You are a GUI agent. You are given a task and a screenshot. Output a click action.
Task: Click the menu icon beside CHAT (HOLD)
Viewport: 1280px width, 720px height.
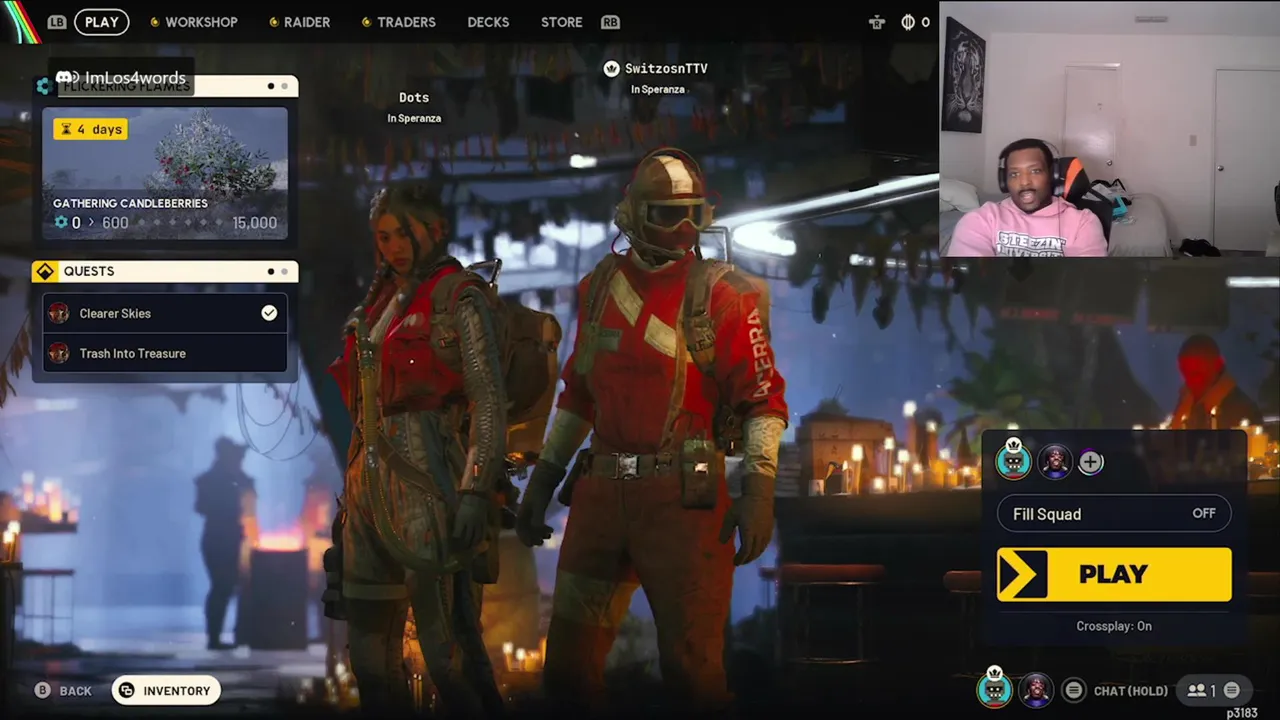tap(1073, 690)
